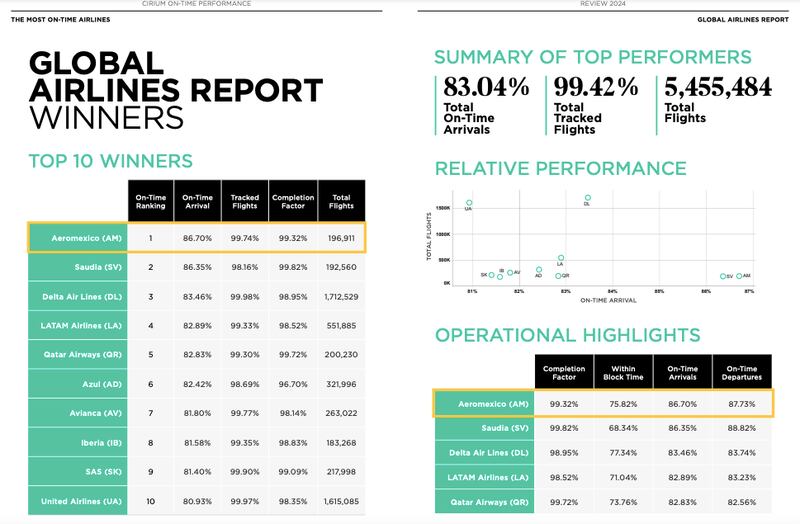Click the On-Time Departures column header

click(741, 374)
